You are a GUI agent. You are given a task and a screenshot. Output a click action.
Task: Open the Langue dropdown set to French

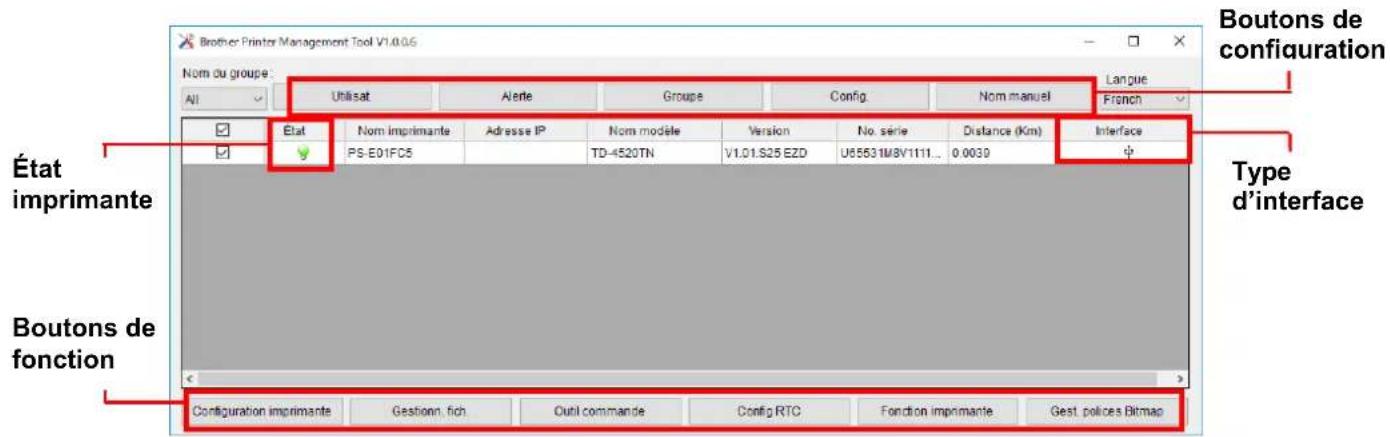click(1142, 100)
